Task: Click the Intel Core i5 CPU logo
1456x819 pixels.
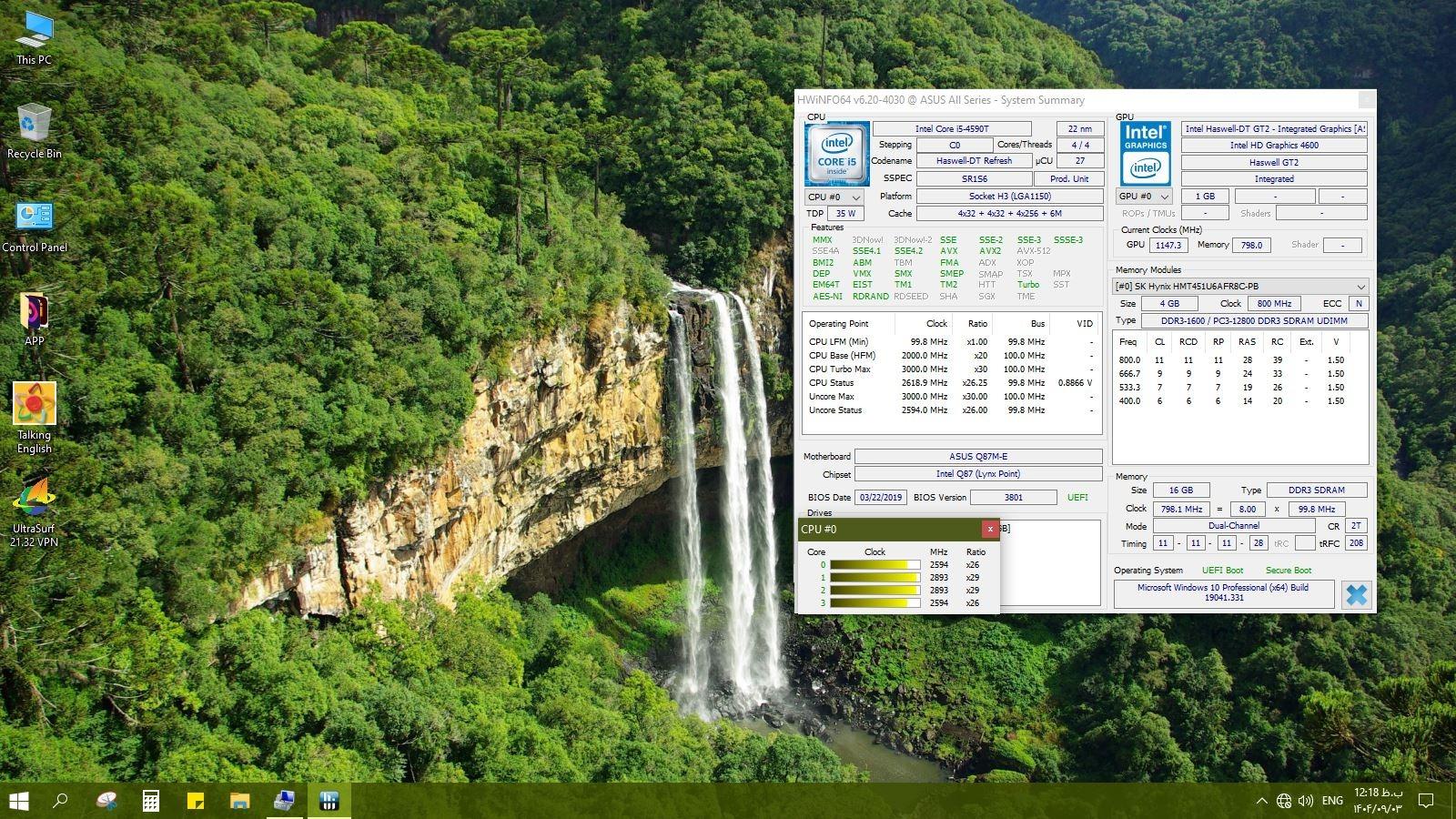Action: coord(836,154)
